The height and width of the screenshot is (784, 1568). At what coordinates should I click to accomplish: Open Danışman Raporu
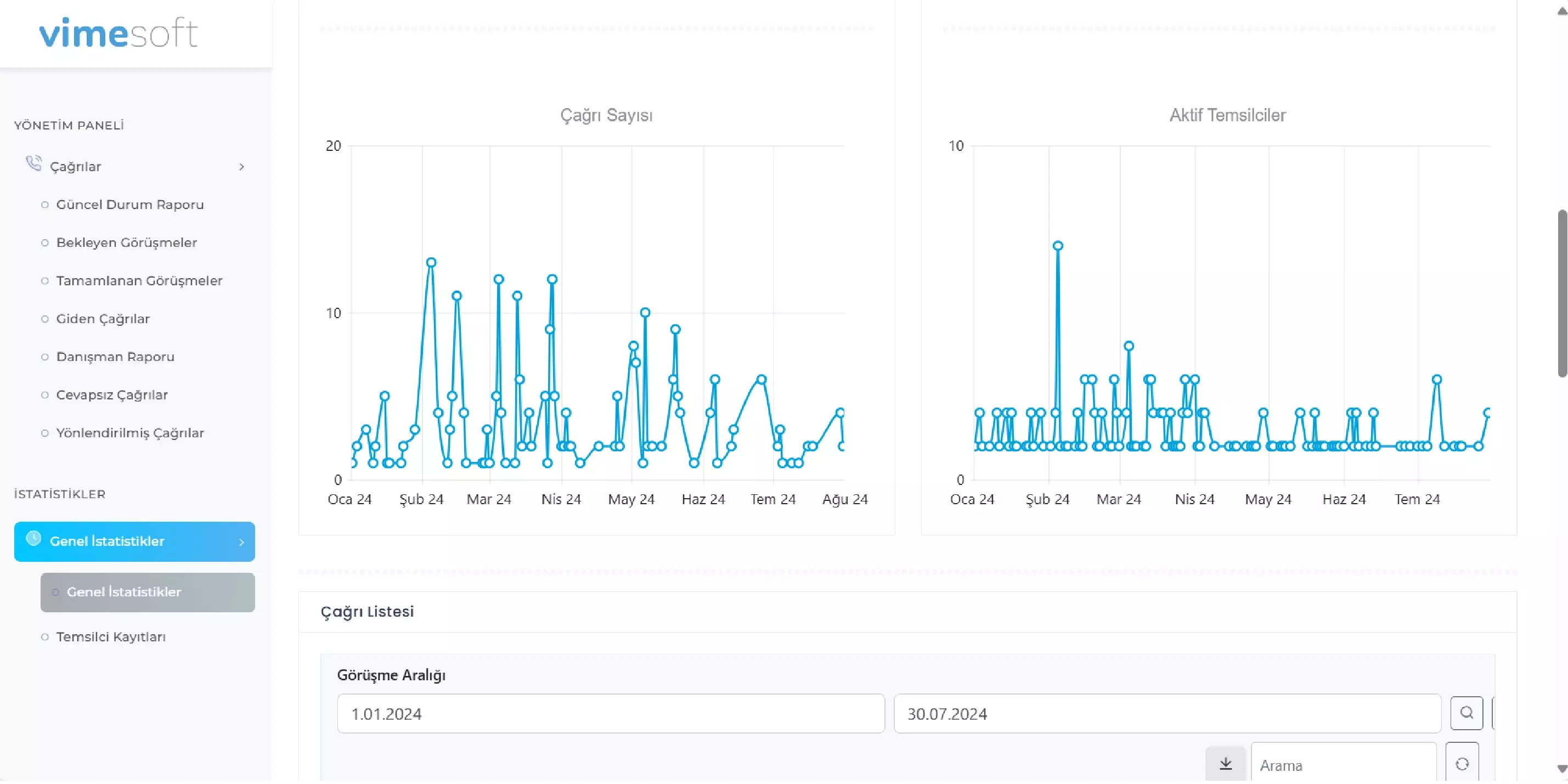coord(115,358)
